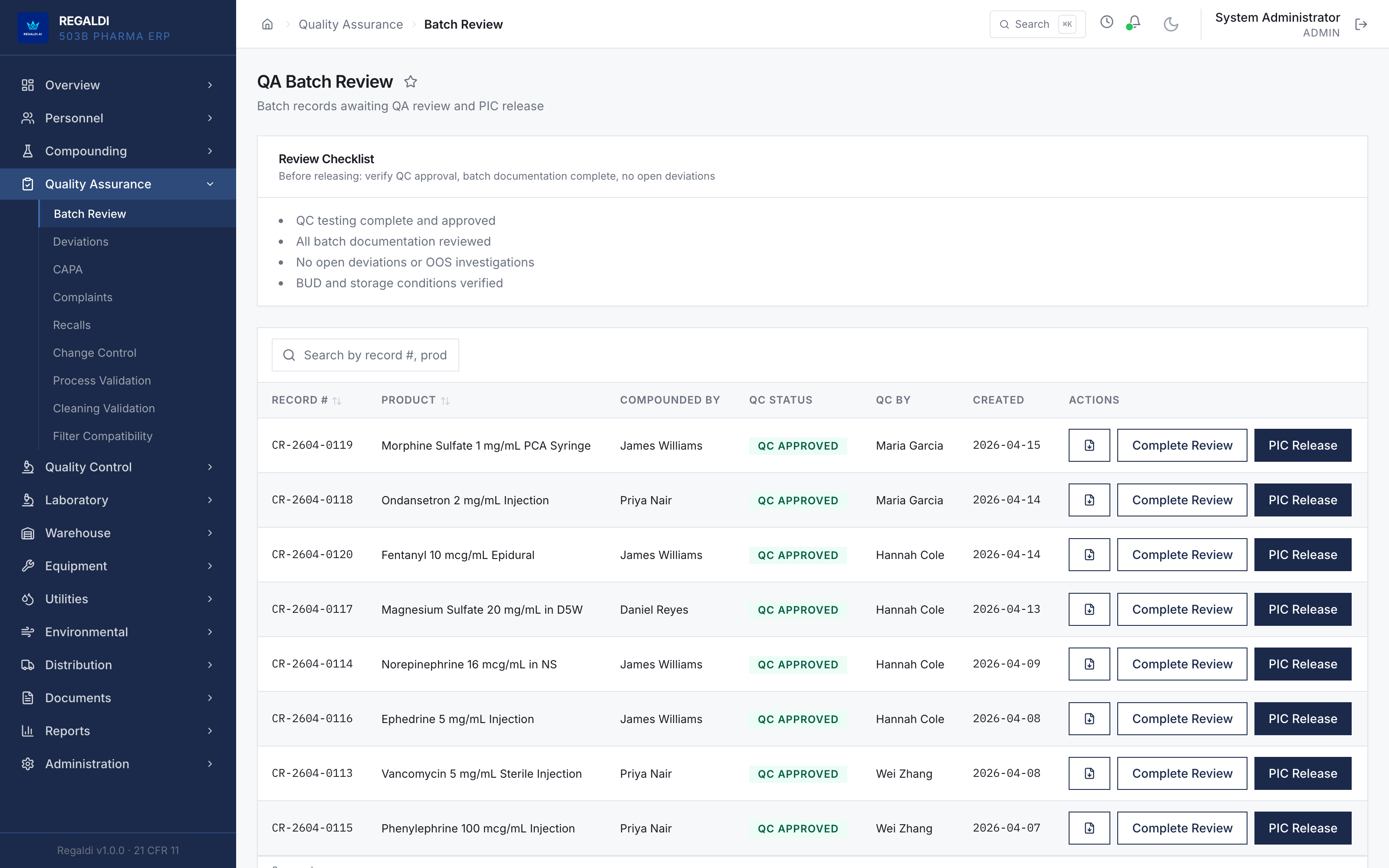This screenshot has width=1389, height=868.
Task: PIC Release the Magnesium Sulfate batch
Action: (1302, 609)
